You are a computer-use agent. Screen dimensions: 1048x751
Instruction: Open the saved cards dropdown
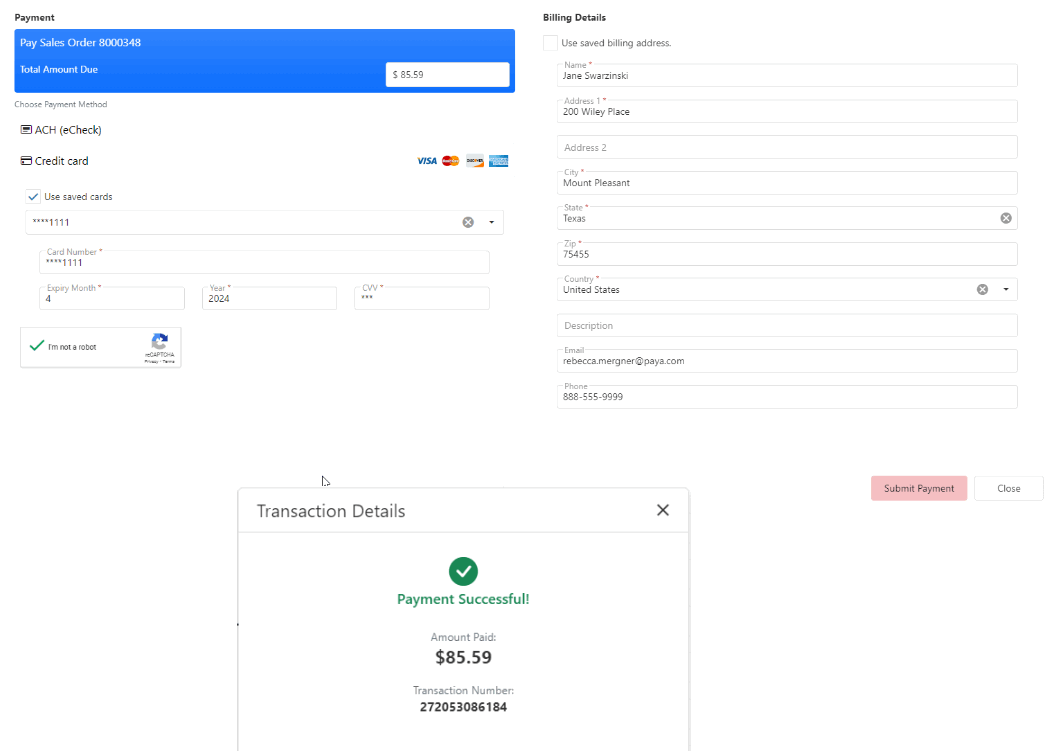tap(490, 222)
